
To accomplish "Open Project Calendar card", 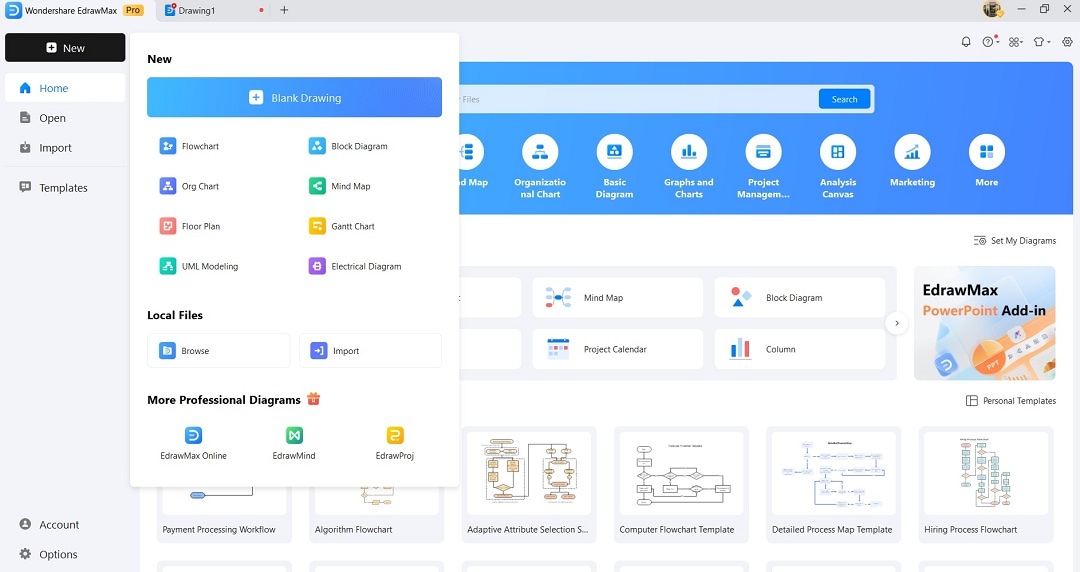I will click(618, 349).
